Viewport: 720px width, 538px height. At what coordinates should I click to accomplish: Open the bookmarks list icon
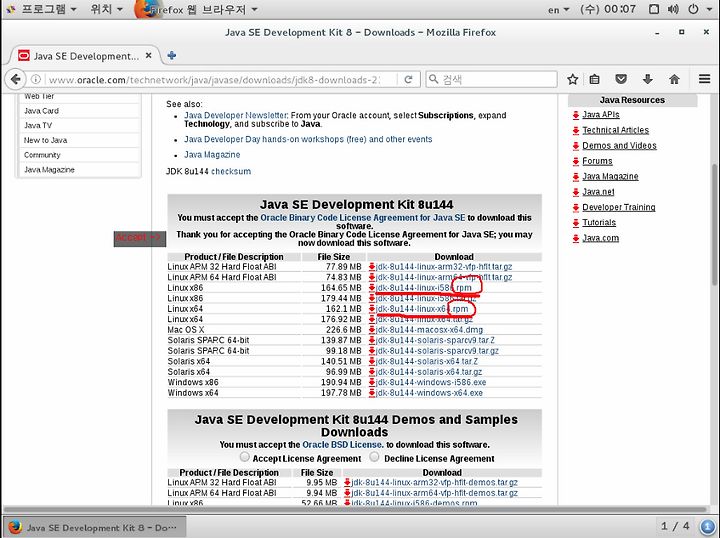595,79
